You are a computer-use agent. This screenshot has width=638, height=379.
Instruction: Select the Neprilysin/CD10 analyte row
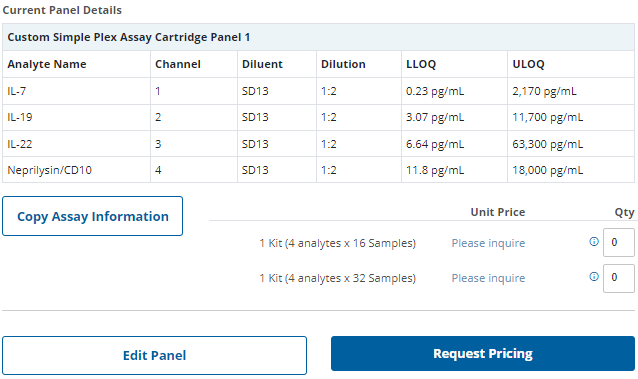point(318,170)
